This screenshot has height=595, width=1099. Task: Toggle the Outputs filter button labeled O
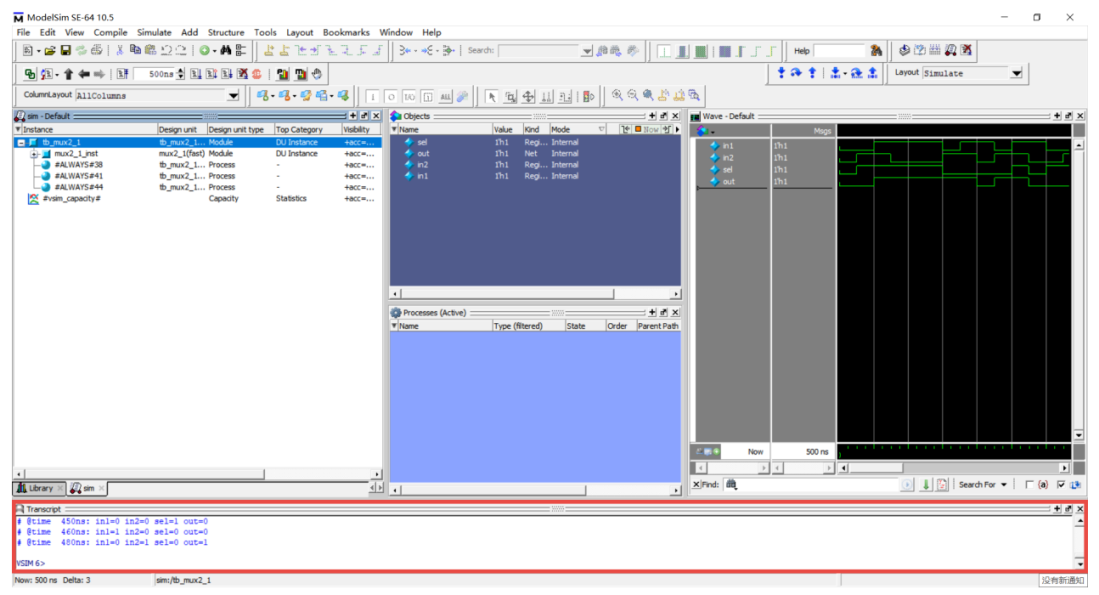click(391, 97)
